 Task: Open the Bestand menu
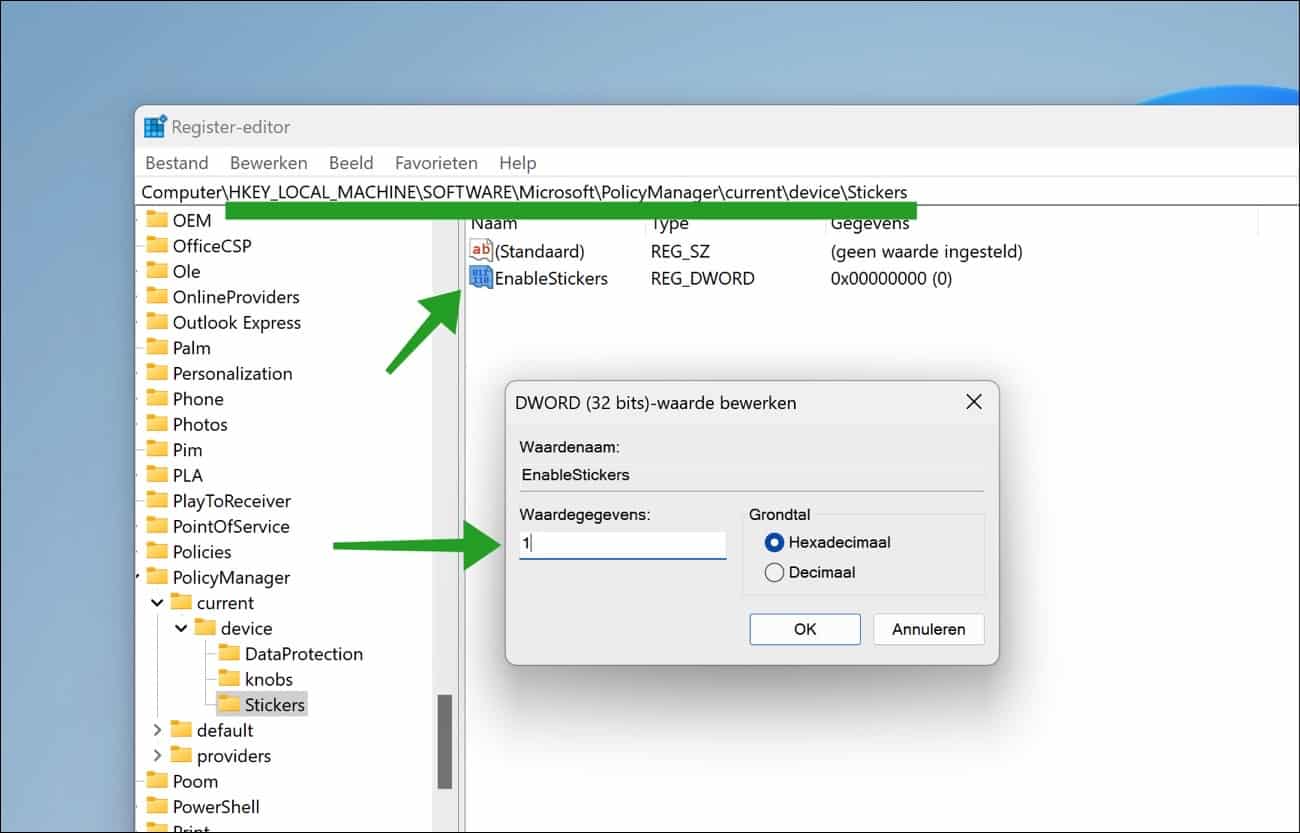[177, 163]
